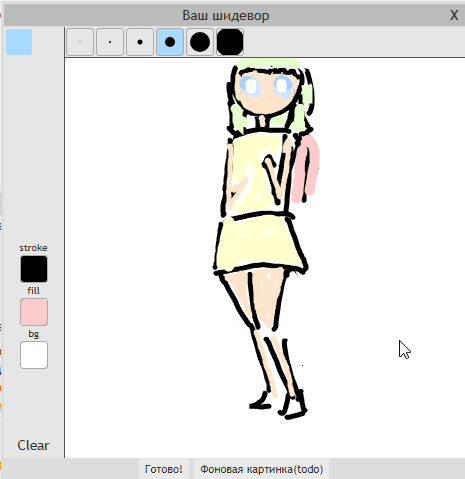Choose the second smallest brush size
The height and width of the screenshot is (479, 465).
tap(110, 42)
